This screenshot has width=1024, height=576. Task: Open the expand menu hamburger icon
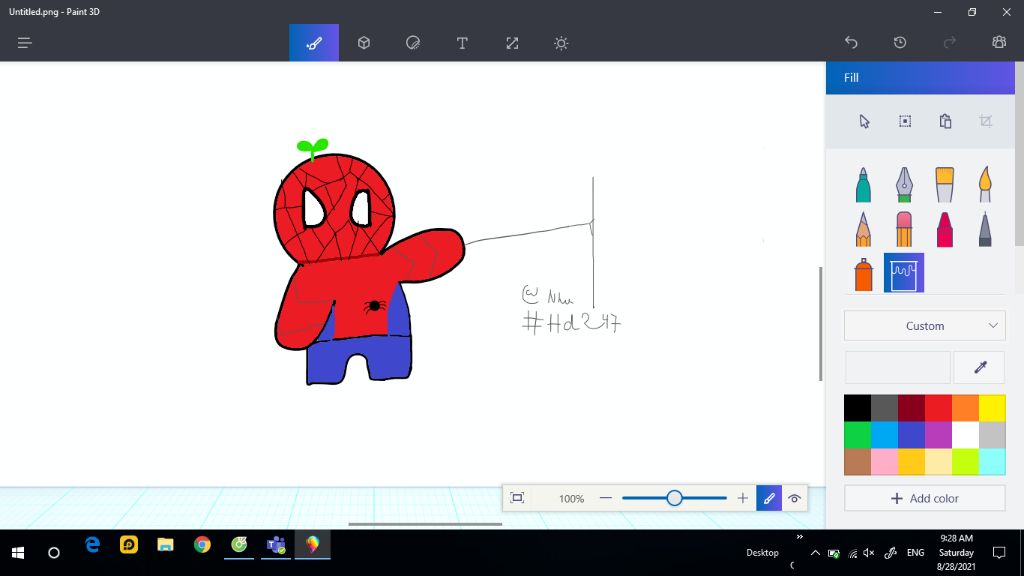click(25, 43)
